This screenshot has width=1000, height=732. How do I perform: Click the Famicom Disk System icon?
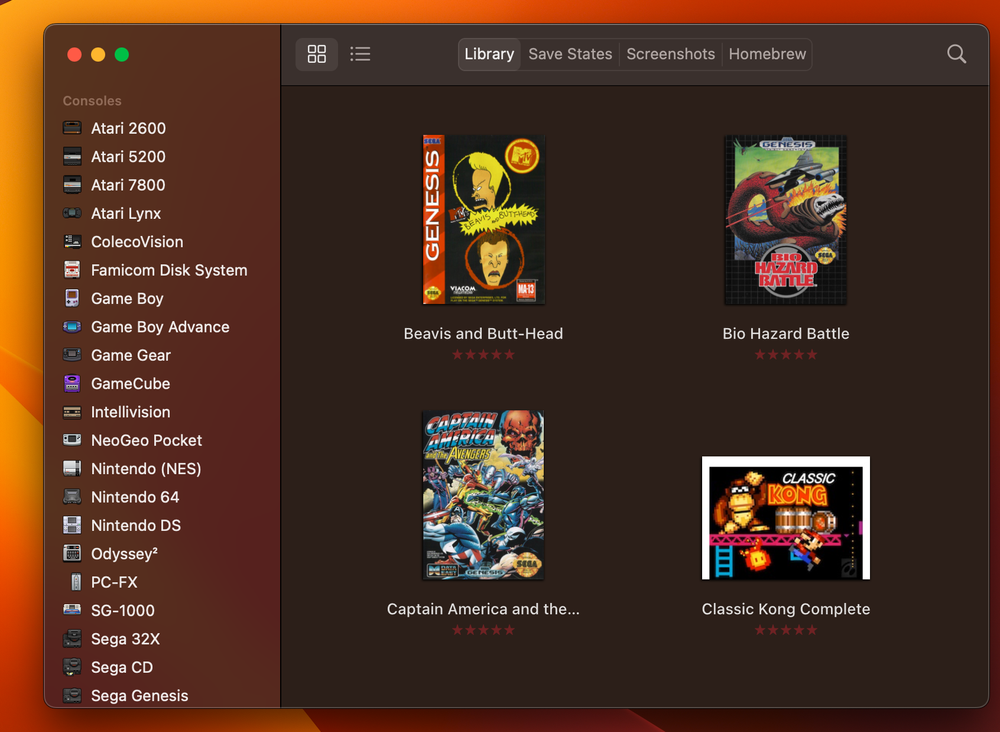72,270
